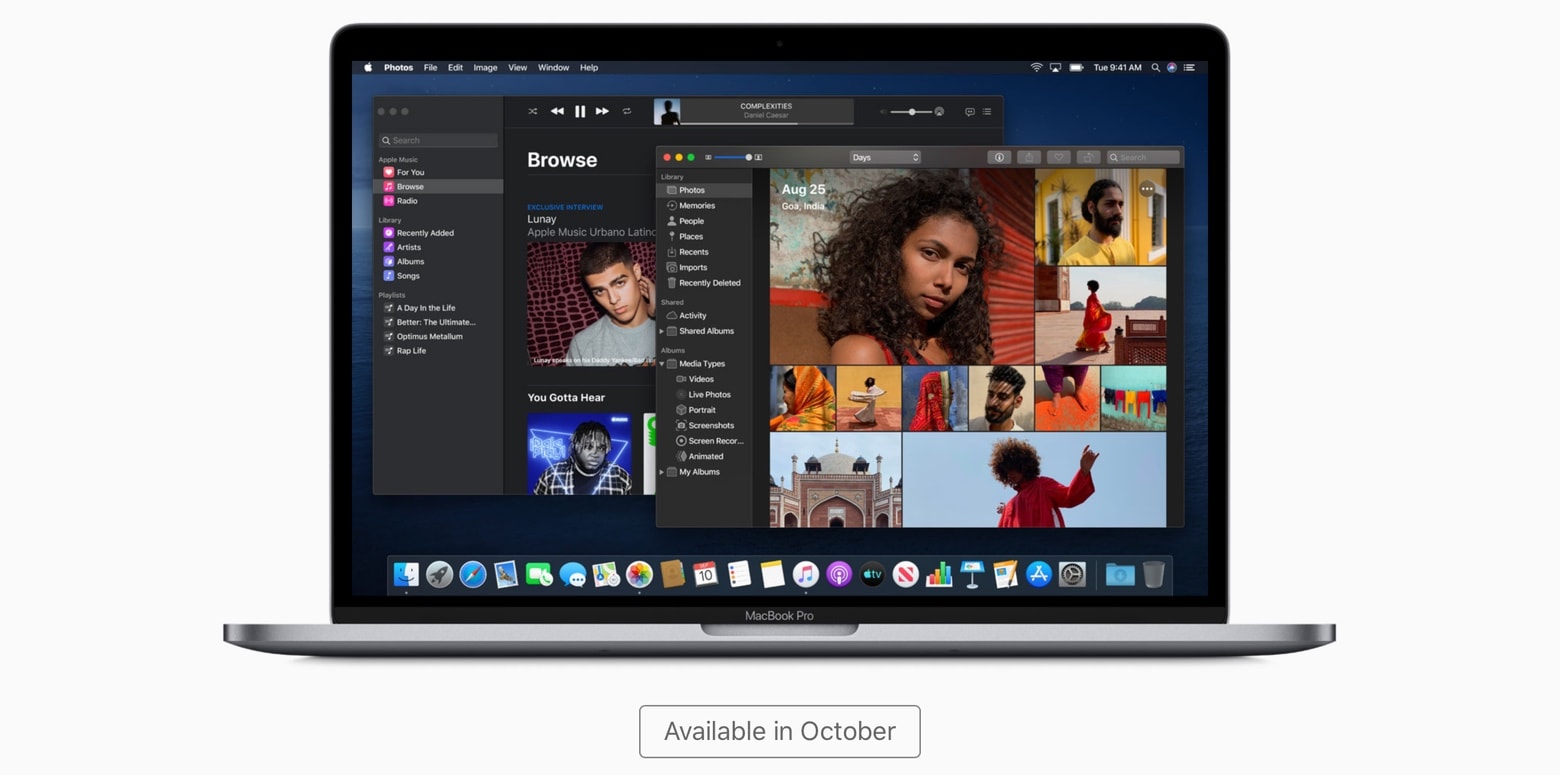
Task: Launch Safari from the Dock
Action: click(472, 574)
